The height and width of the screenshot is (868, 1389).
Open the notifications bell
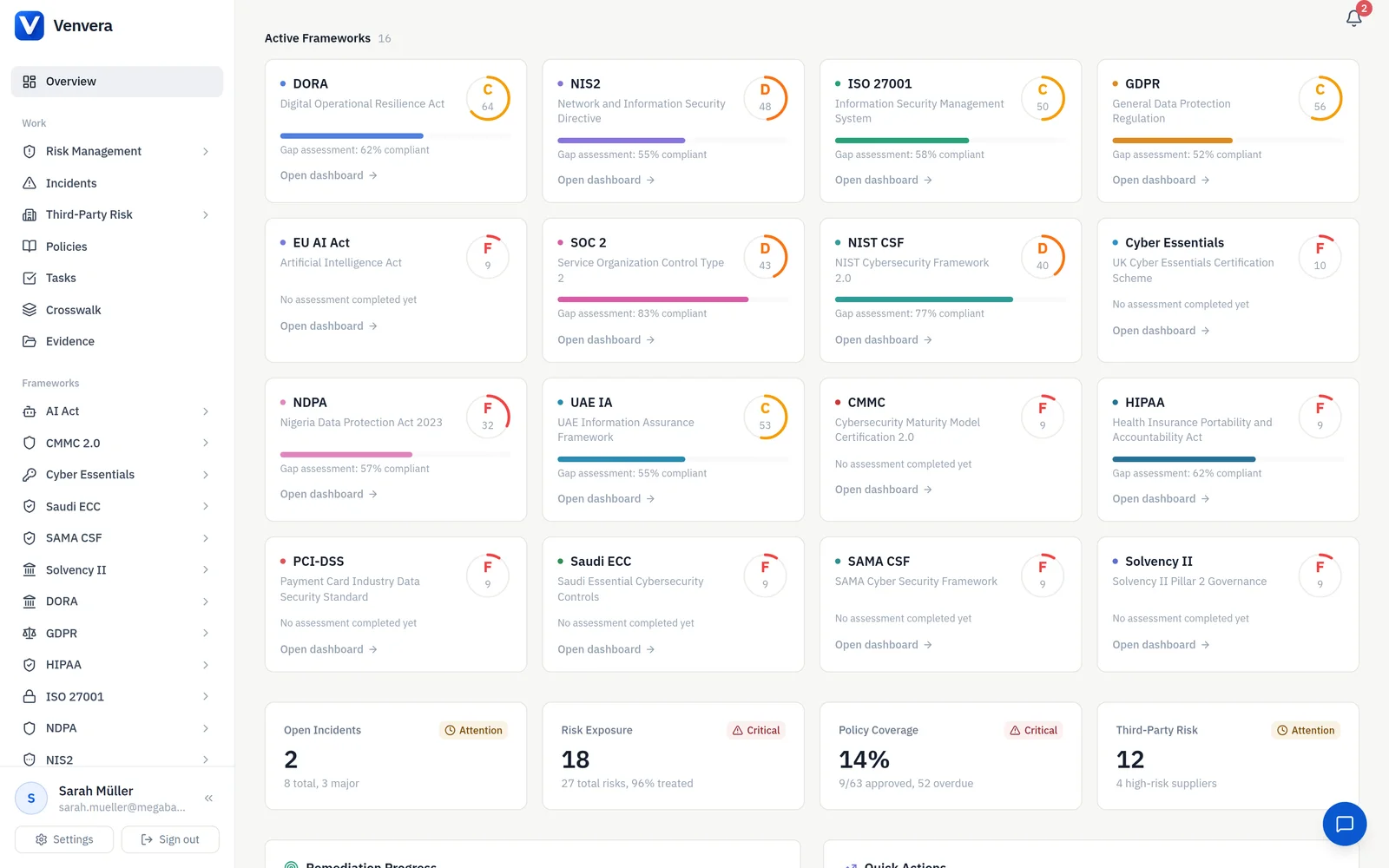pos(1353,17)
